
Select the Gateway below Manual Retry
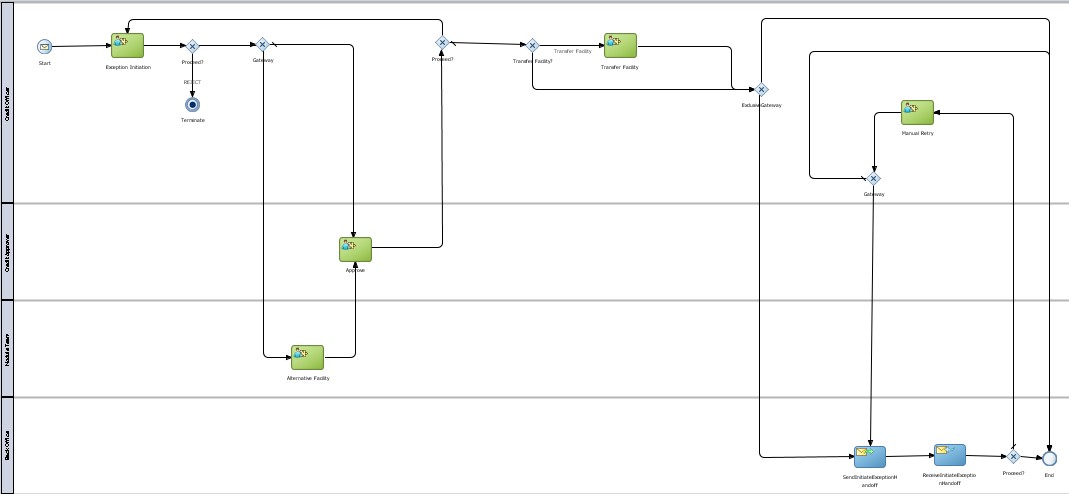point(874,179)
